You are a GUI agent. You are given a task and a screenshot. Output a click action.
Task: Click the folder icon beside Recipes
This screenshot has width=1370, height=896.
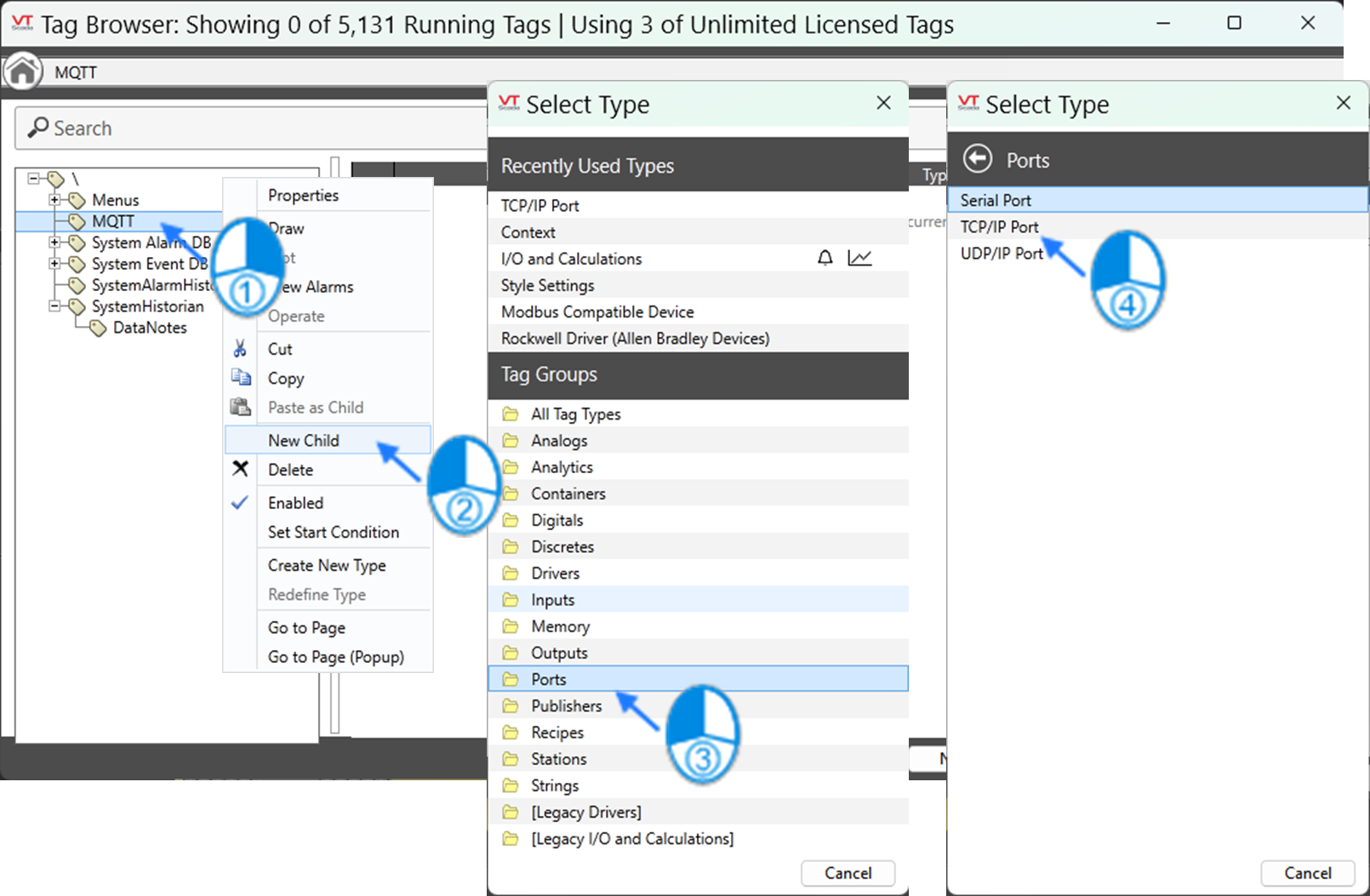click(x=511, y=732)
